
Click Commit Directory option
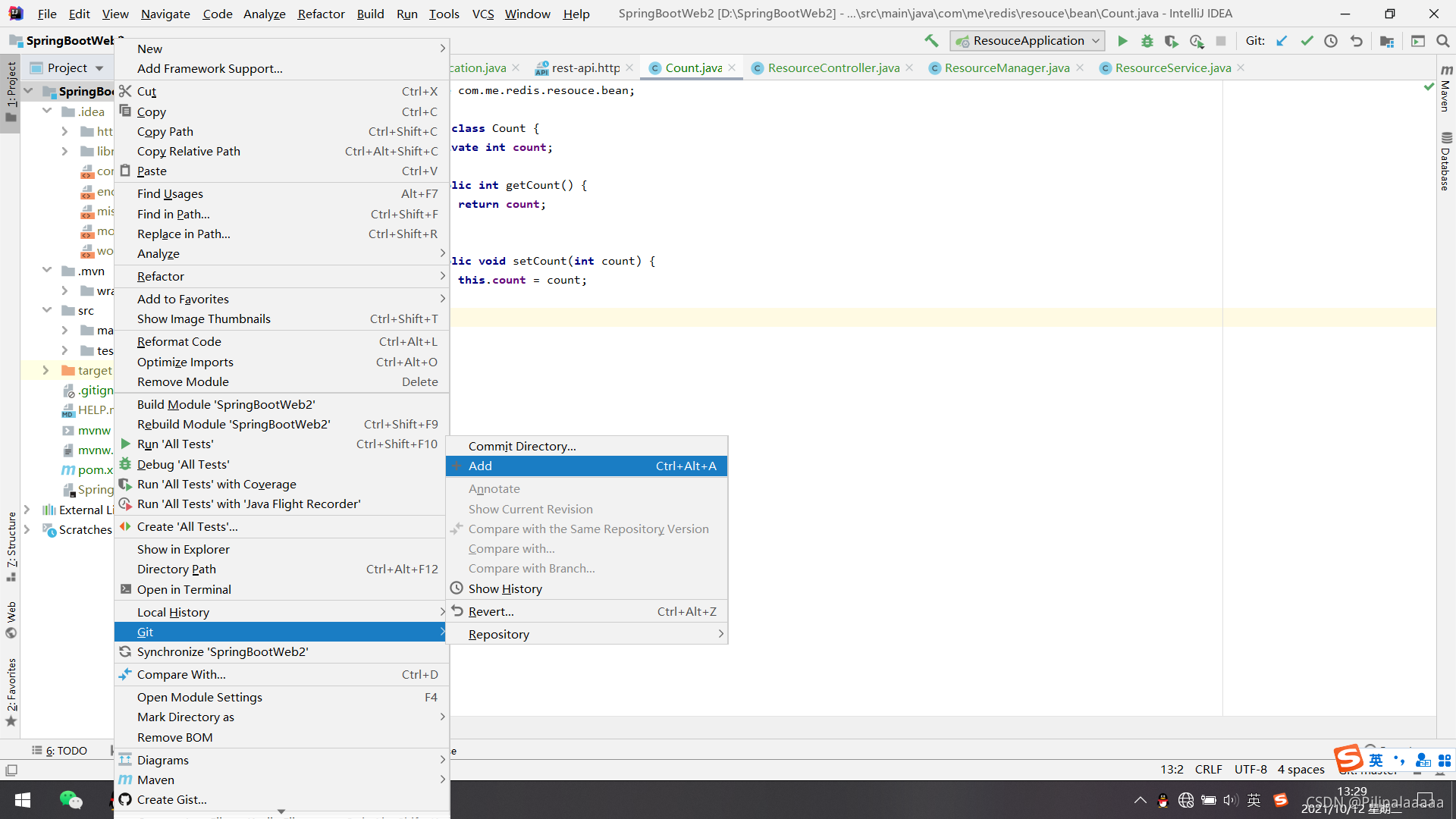(x=522, y=446)
